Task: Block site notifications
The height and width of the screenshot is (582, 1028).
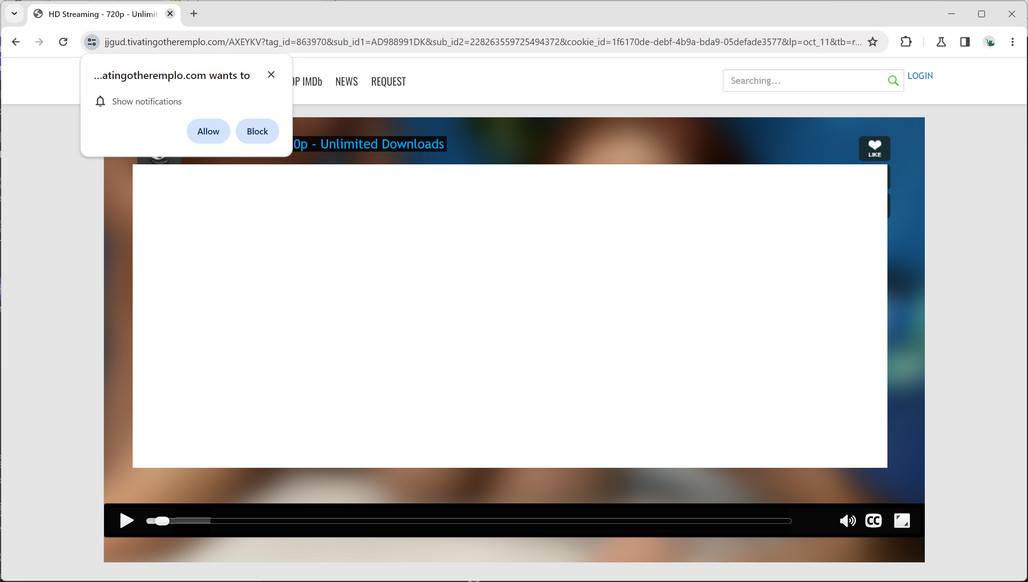Action: (x=256, y=131)
